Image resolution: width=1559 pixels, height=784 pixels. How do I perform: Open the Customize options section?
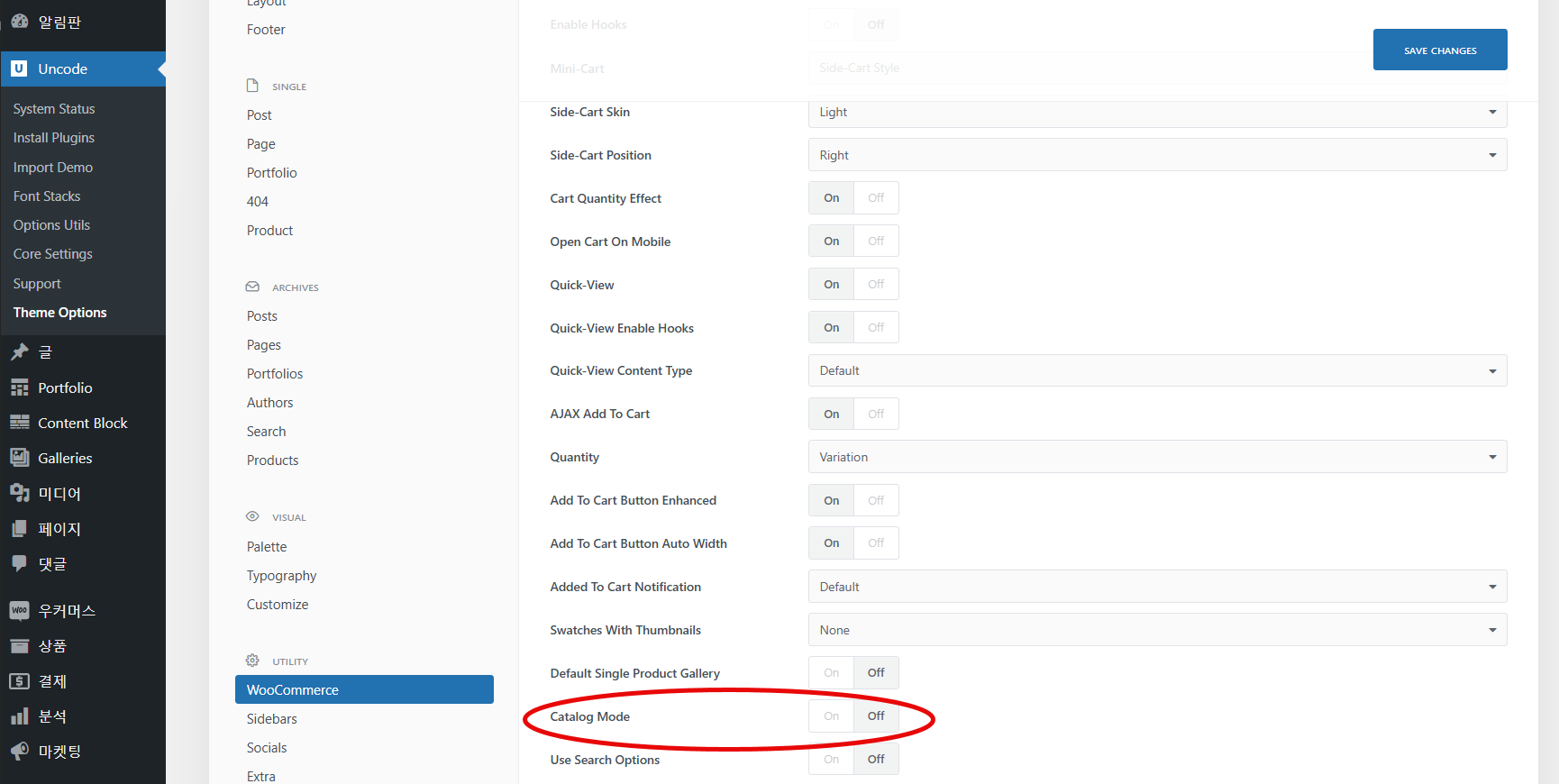click(x=278, y=605)
